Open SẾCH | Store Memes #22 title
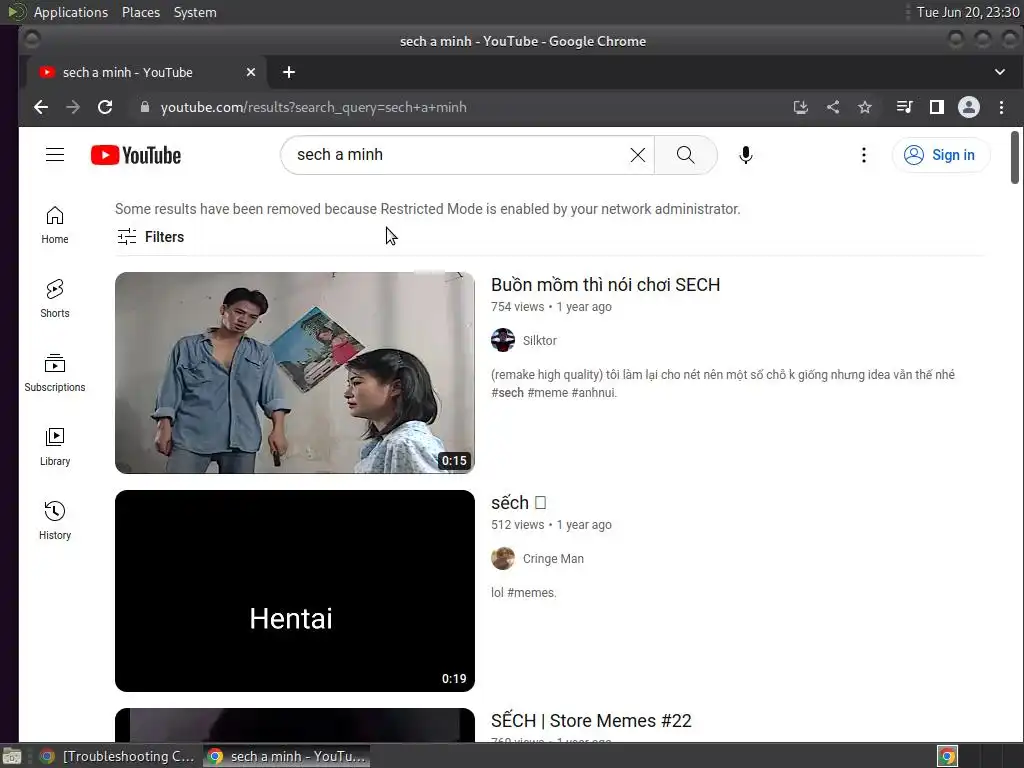Viewport: 1024px width, 768px height. tap(591, 720)
